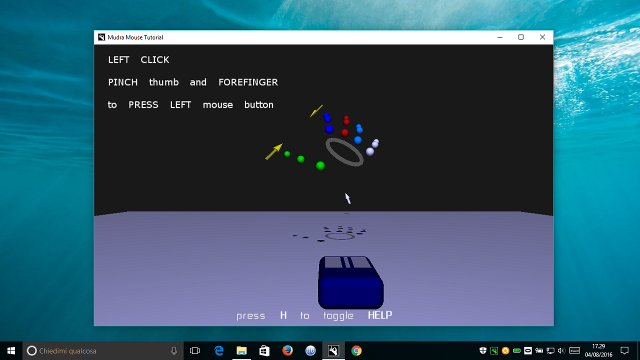Click the volume speaker tray icon

click(x=562, y=351)
